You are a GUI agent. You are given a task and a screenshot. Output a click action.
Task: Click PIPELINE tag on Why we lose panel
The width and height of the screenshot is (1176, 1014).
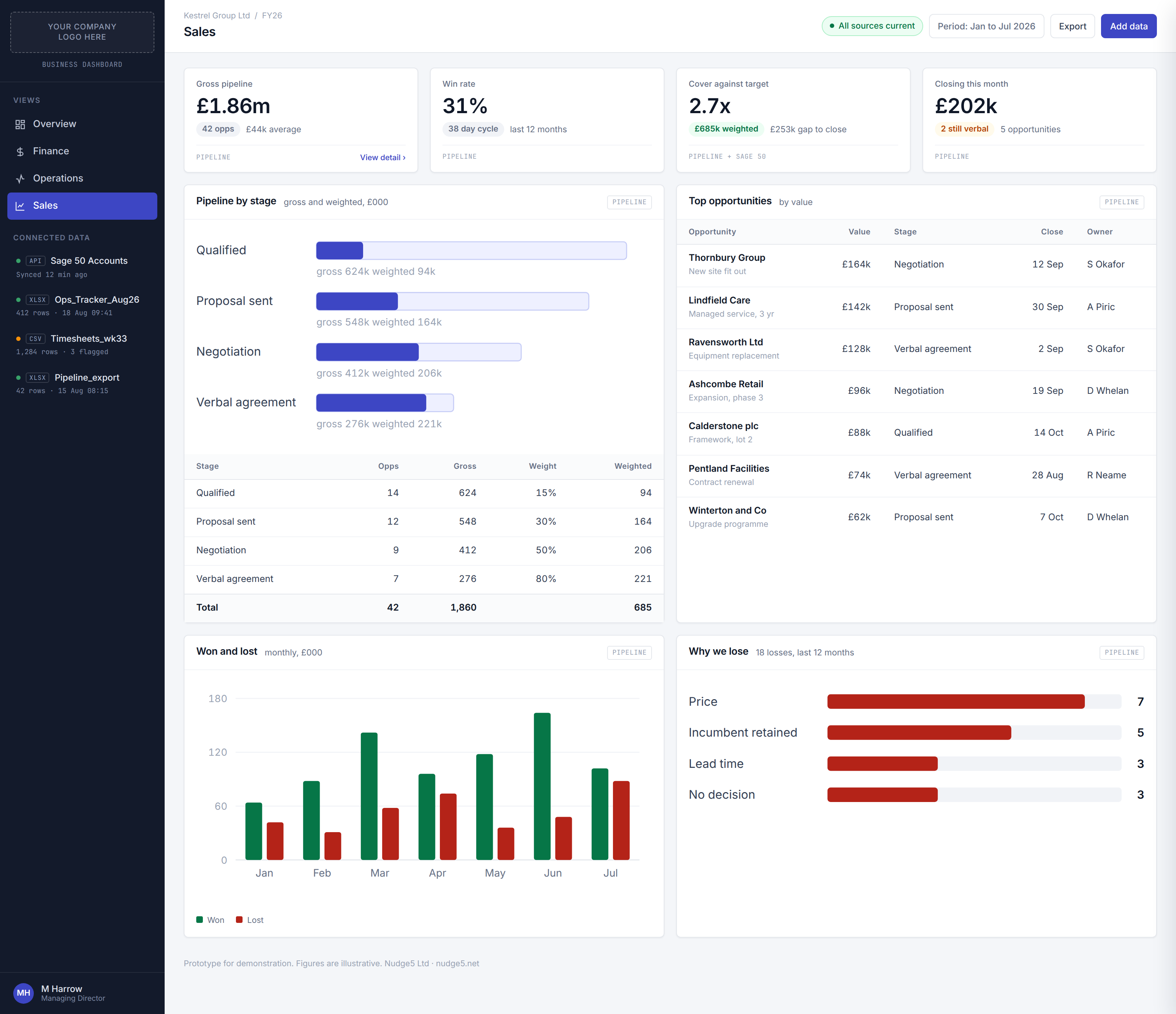(1122, 653)
